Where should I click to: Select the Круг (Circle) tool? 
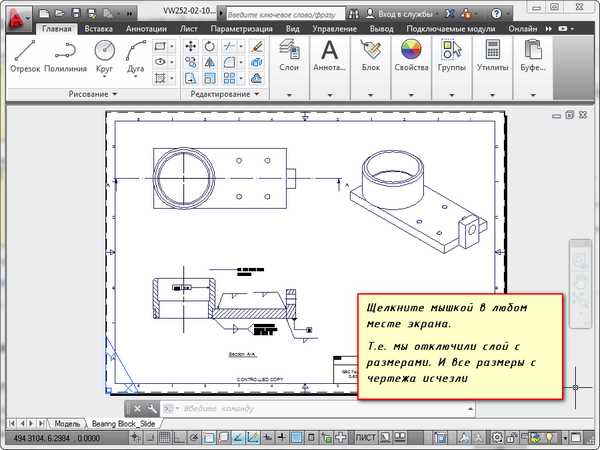[104, 57]
